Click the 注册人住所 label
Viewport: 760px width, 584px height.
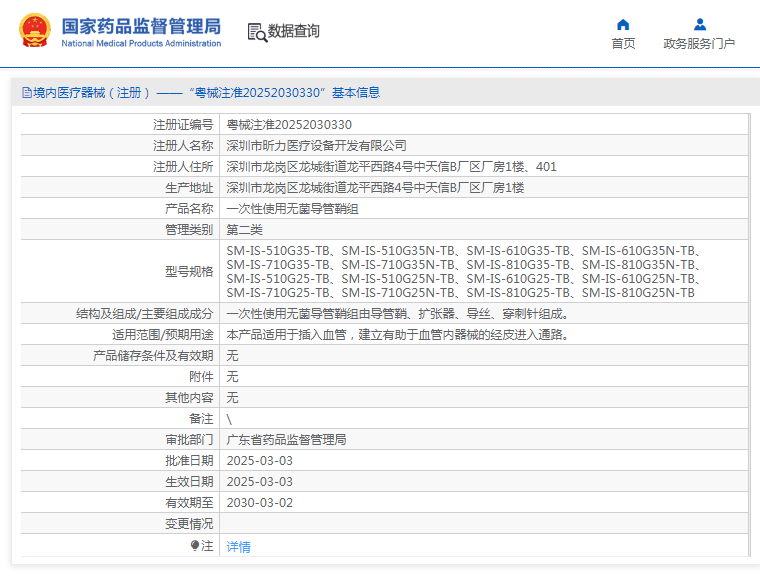pyautogui.click(x=183, y=167)
